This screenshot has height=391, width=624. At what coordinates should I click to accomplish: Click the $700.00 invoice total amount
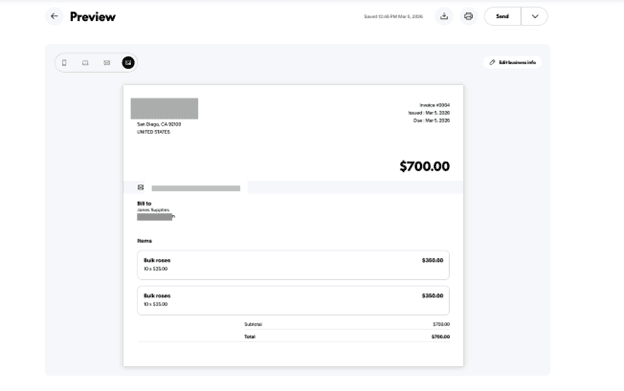[x=425, y=166]
